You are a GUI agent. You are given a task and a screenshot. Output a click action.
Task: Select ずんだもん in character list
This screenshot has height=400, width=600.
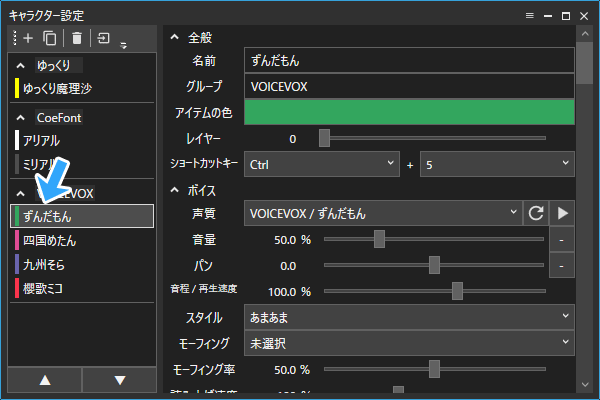point(82,216)
